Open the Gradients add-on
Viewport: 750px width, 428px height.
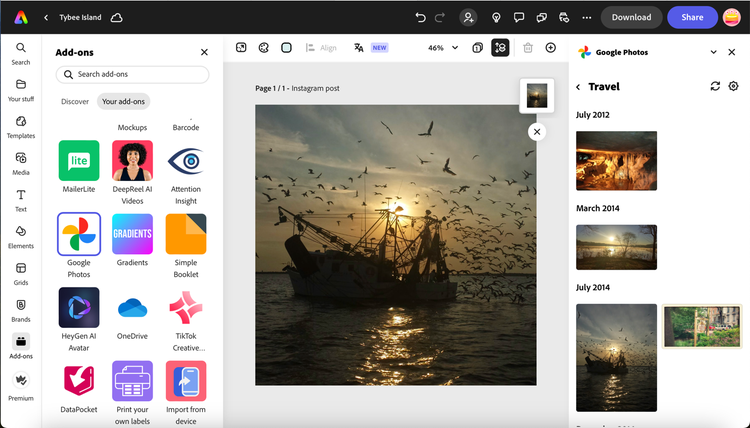[132, 235]
